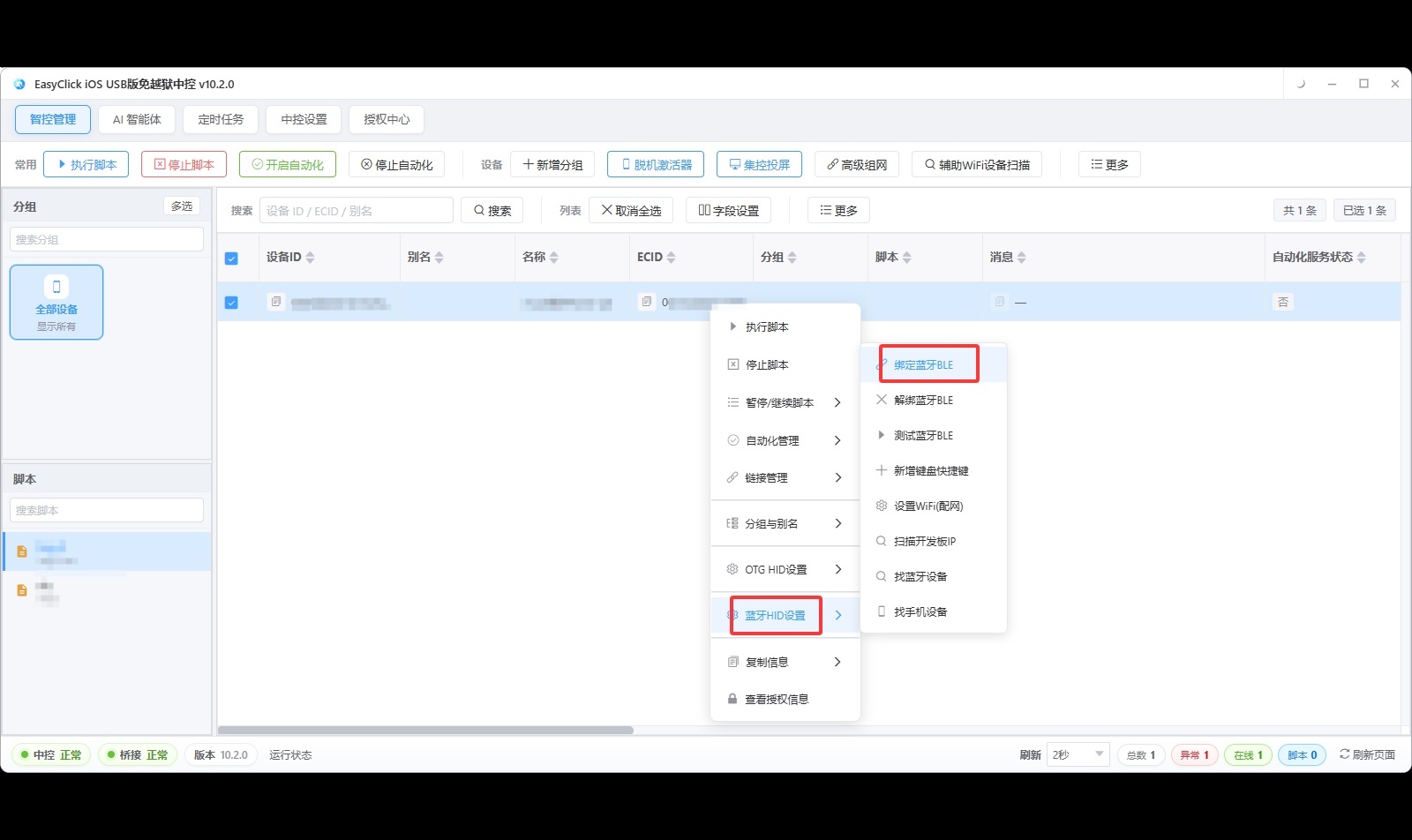The width and height of the screenshot is (1412, 840).
Task: Open the 刷新 interval 2秒 dropdown
Action: [x=1078, y=754]
